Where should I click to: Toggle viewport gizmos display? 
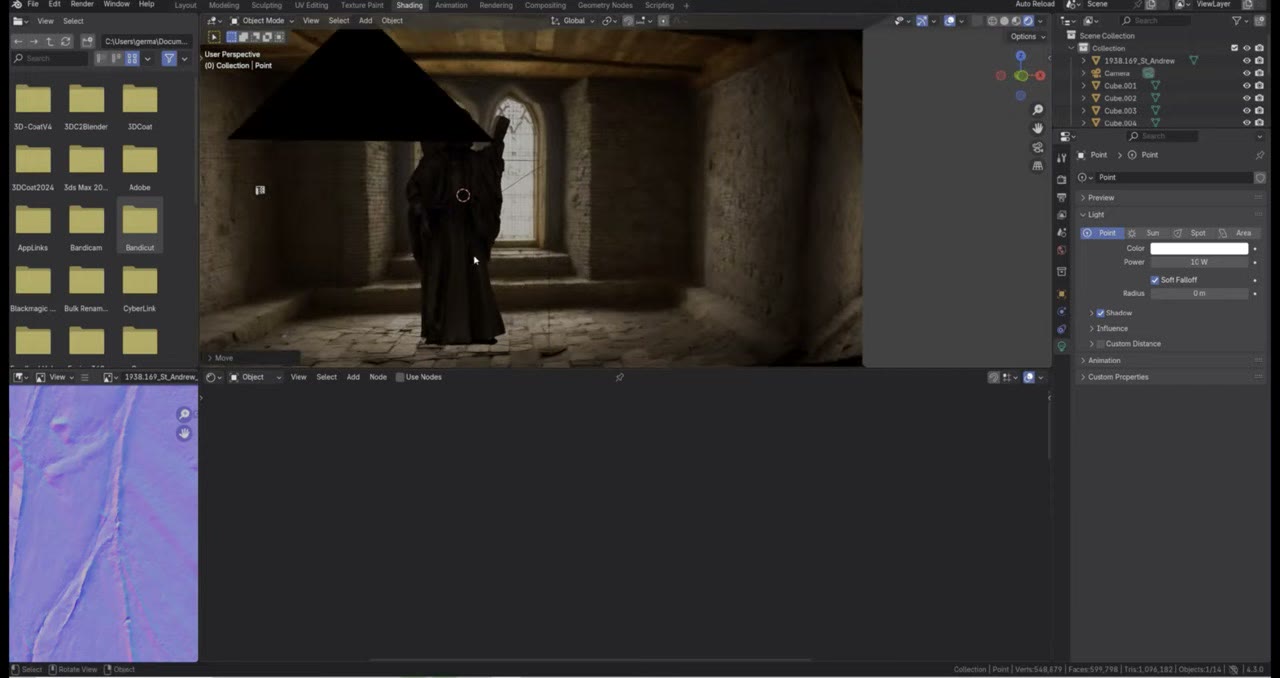[922, 21]
